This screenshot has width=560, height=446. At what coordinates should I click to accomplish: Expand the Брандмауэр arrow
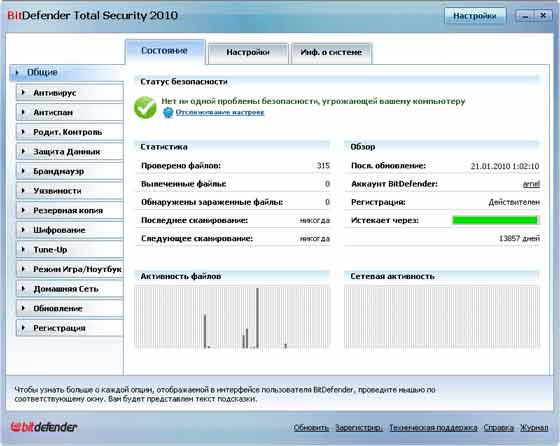click(x=23, y=171)
